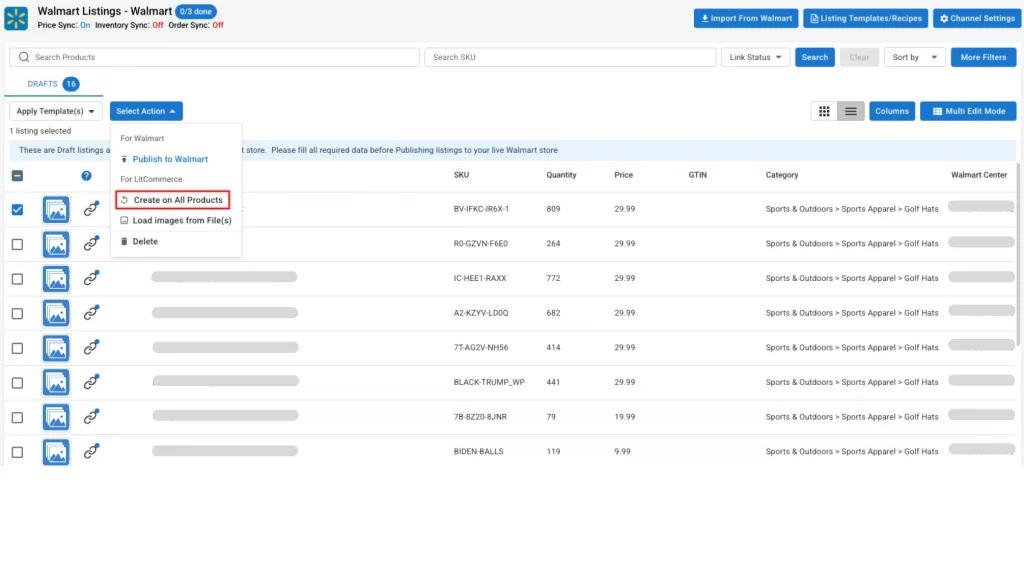Click the vertical scrollbar of the listings table

coord(1019,255)
